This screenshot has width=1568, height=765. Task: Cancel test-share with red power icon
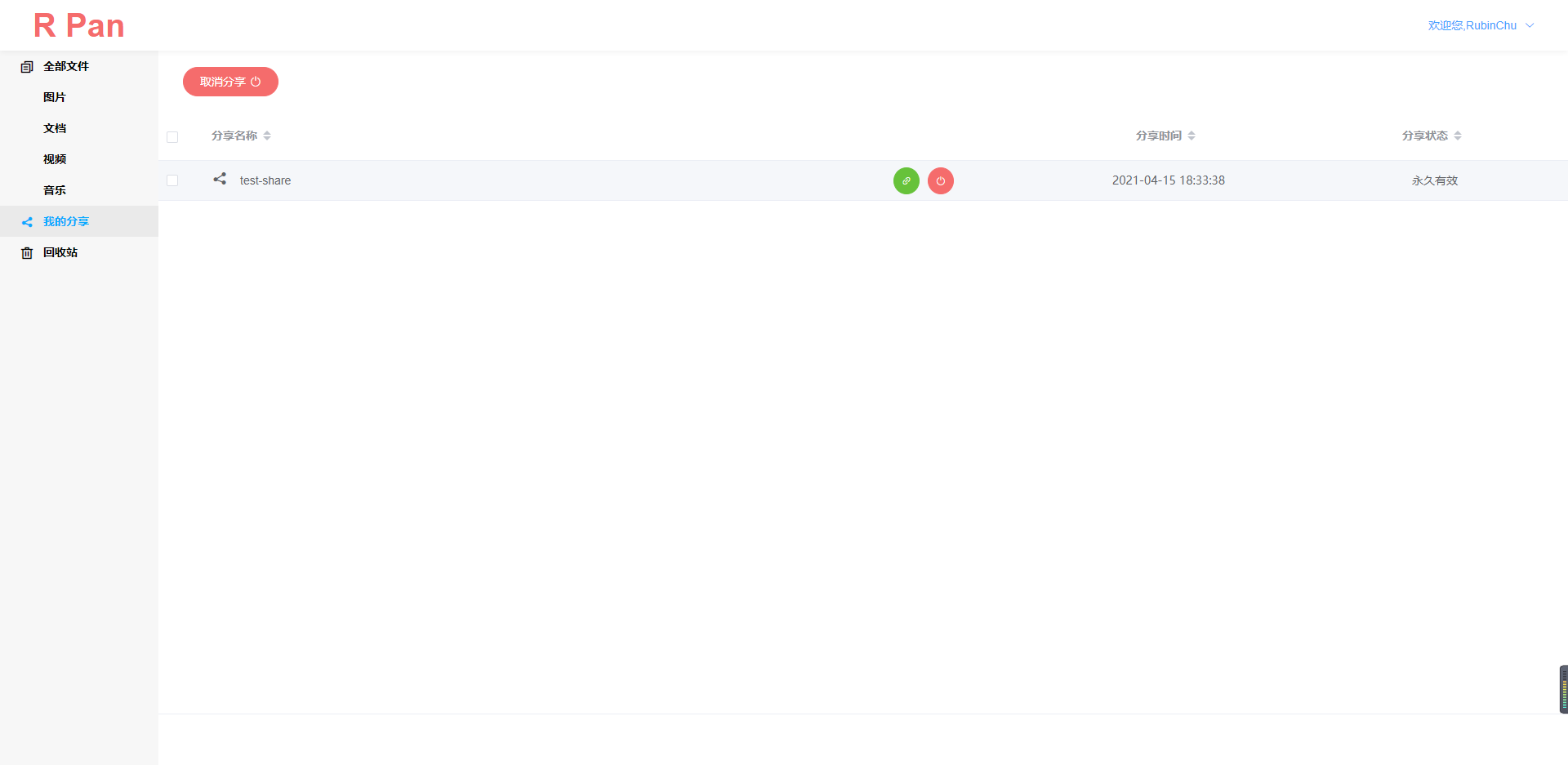click(x=941, y=180)
